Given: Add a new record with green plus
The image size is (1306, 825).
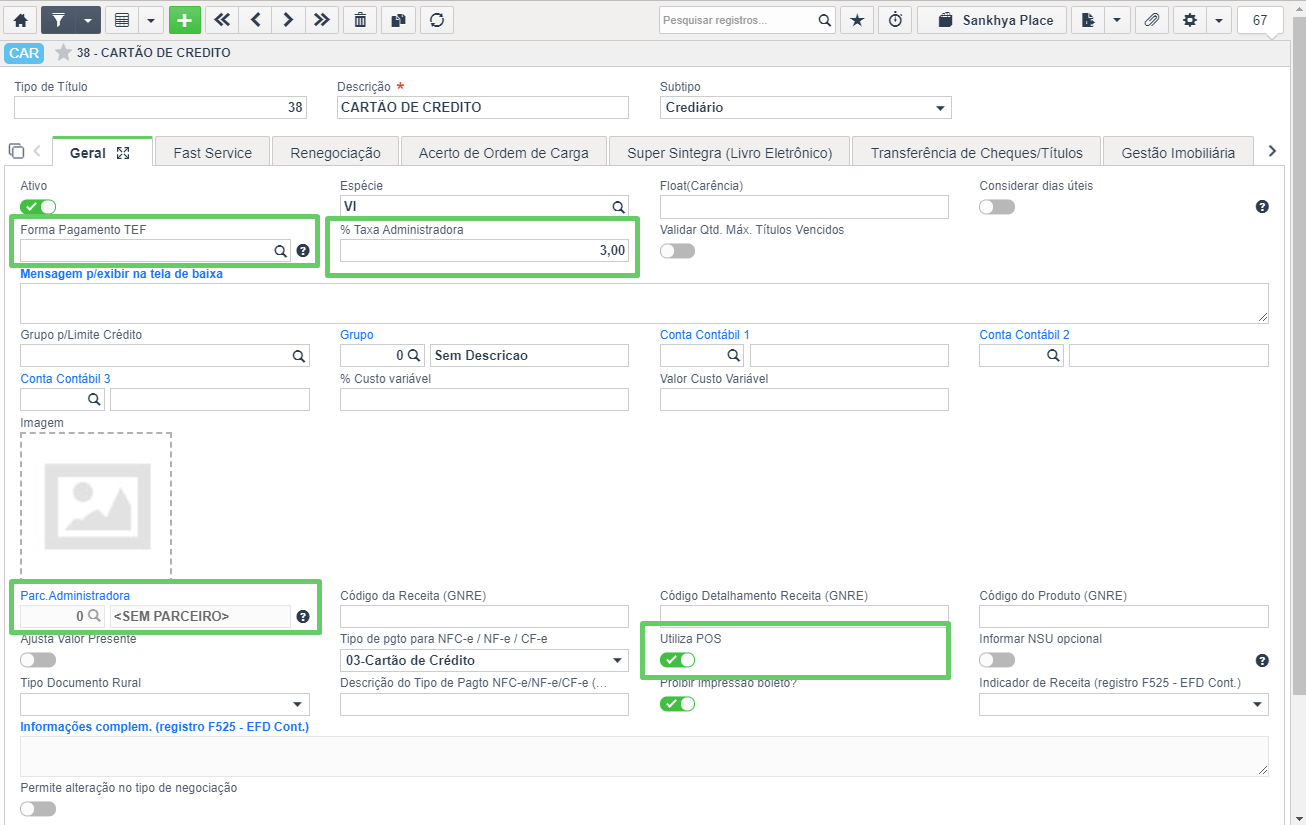Looking at the screenshot, I should tap(185, 20).
